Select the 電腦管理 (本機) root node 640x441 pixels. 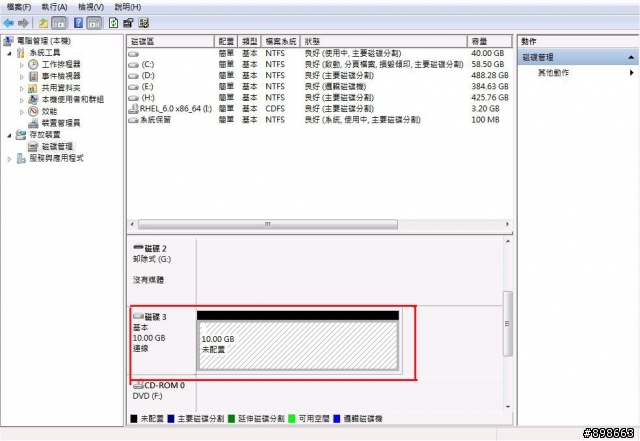43,41
